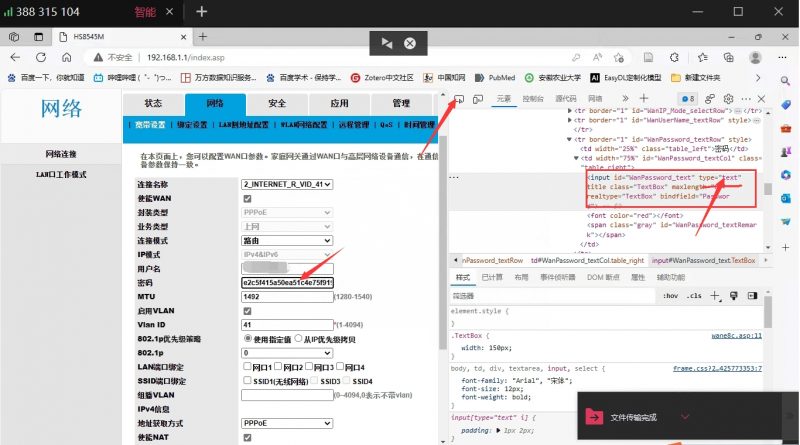Select the 使用指定值 radio button
Viewport: 800px width, 445px height.
pos(248,338)
